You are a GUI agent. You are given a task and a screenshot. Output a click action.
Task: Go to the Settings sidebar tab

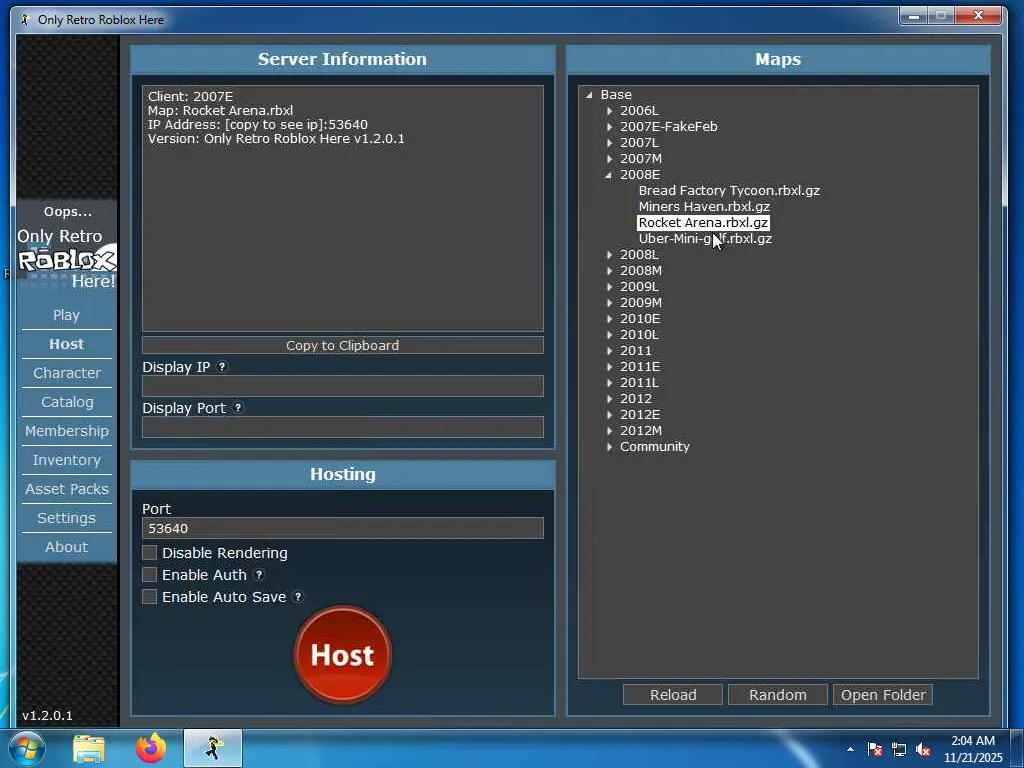click(x=67, y=518)
